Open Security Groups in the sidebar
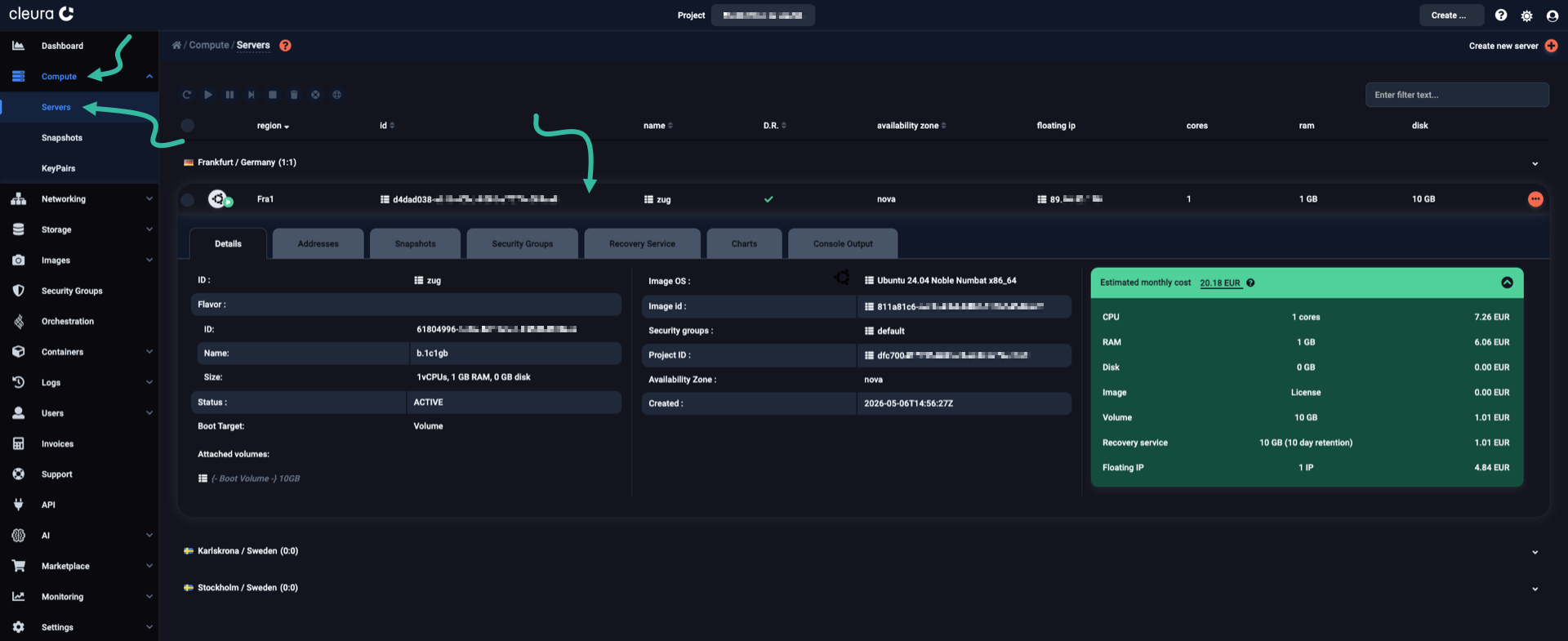 (79, 291)
